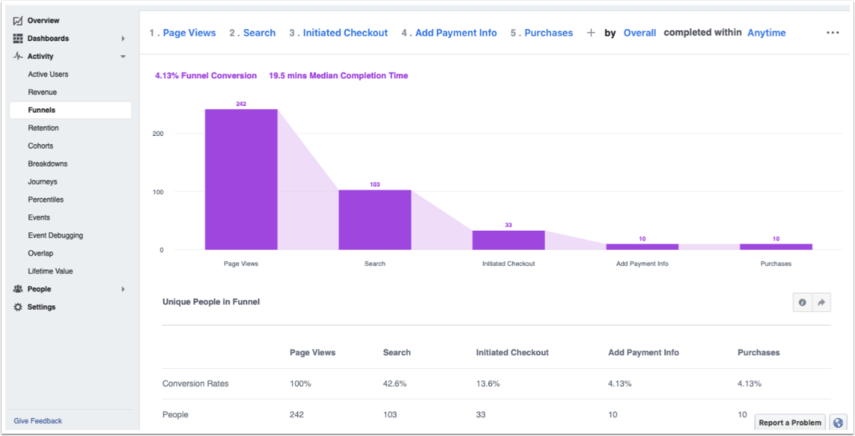Click the info icon above the table
The image size is (855, 436).
(802, 302)
